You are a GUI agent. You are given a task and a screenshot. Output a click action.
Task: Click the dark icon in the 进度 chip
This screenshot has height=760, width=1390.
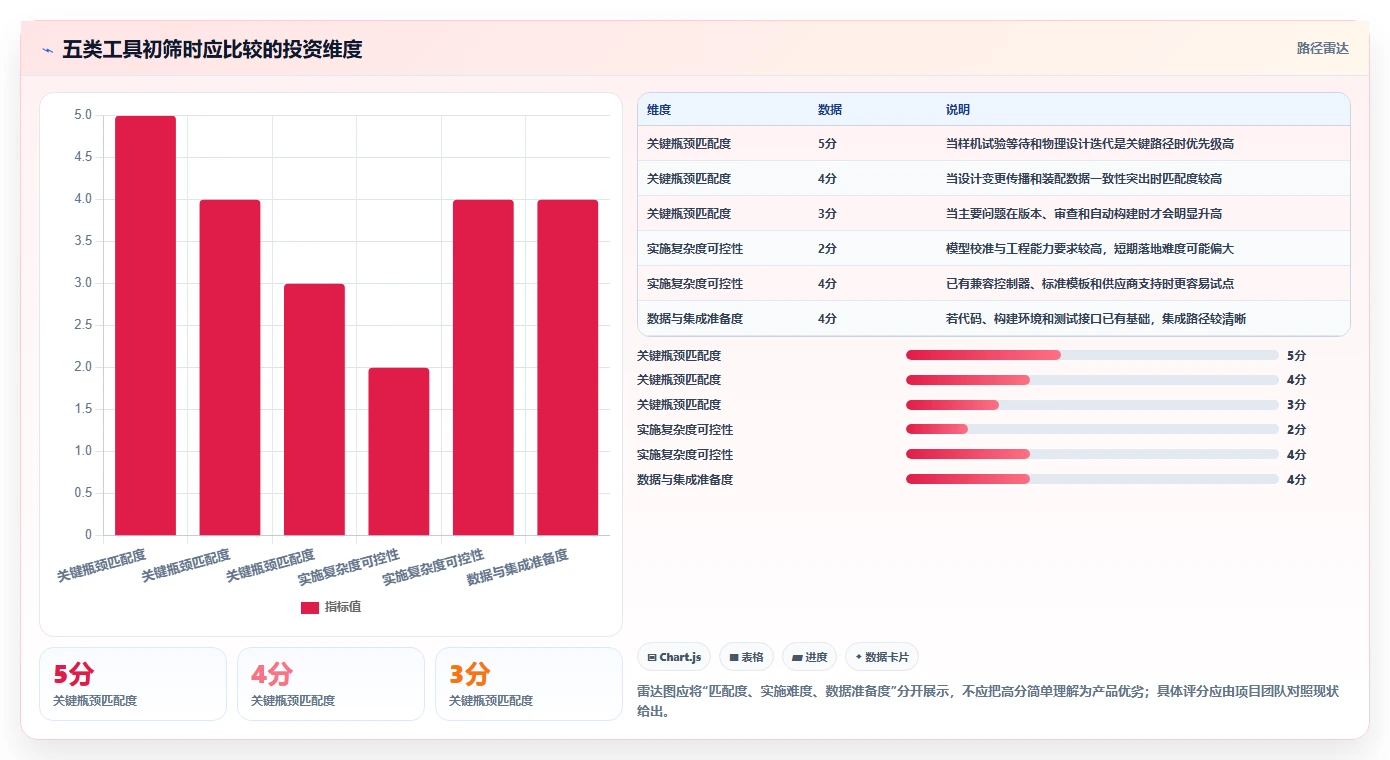click(x=797, y=657)
